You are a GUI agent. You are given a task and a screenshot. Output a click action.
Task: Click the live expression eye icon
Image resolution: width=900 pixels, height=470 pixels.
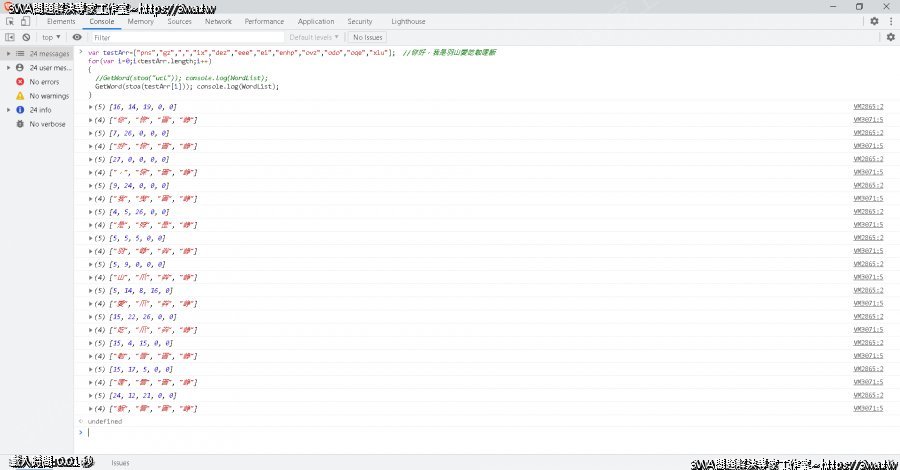[x=77, y=37]
